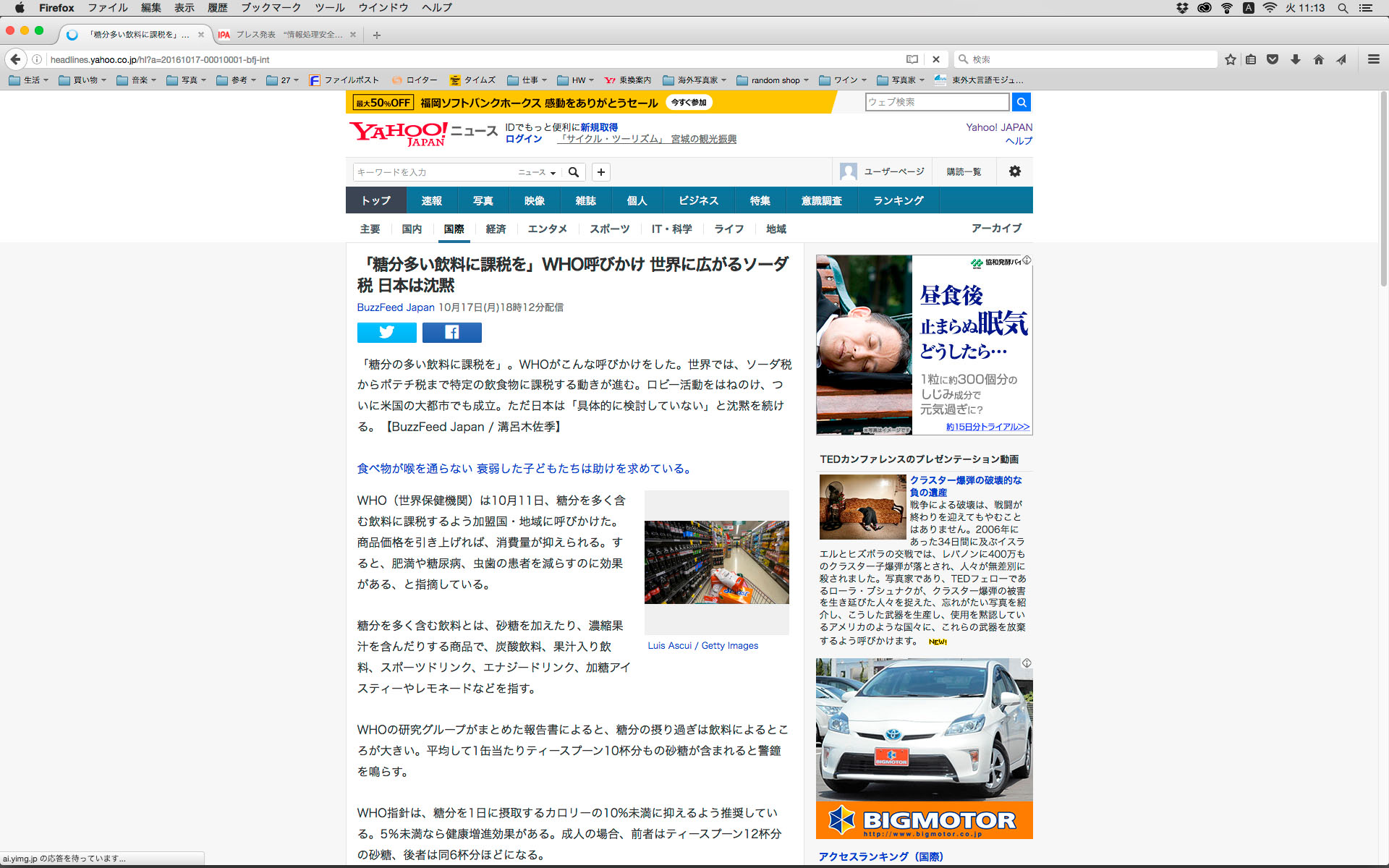The width and height of the screenshot is (1389, 868).
Task: Open the Firefox hamburger menu
Action: 1373,59
